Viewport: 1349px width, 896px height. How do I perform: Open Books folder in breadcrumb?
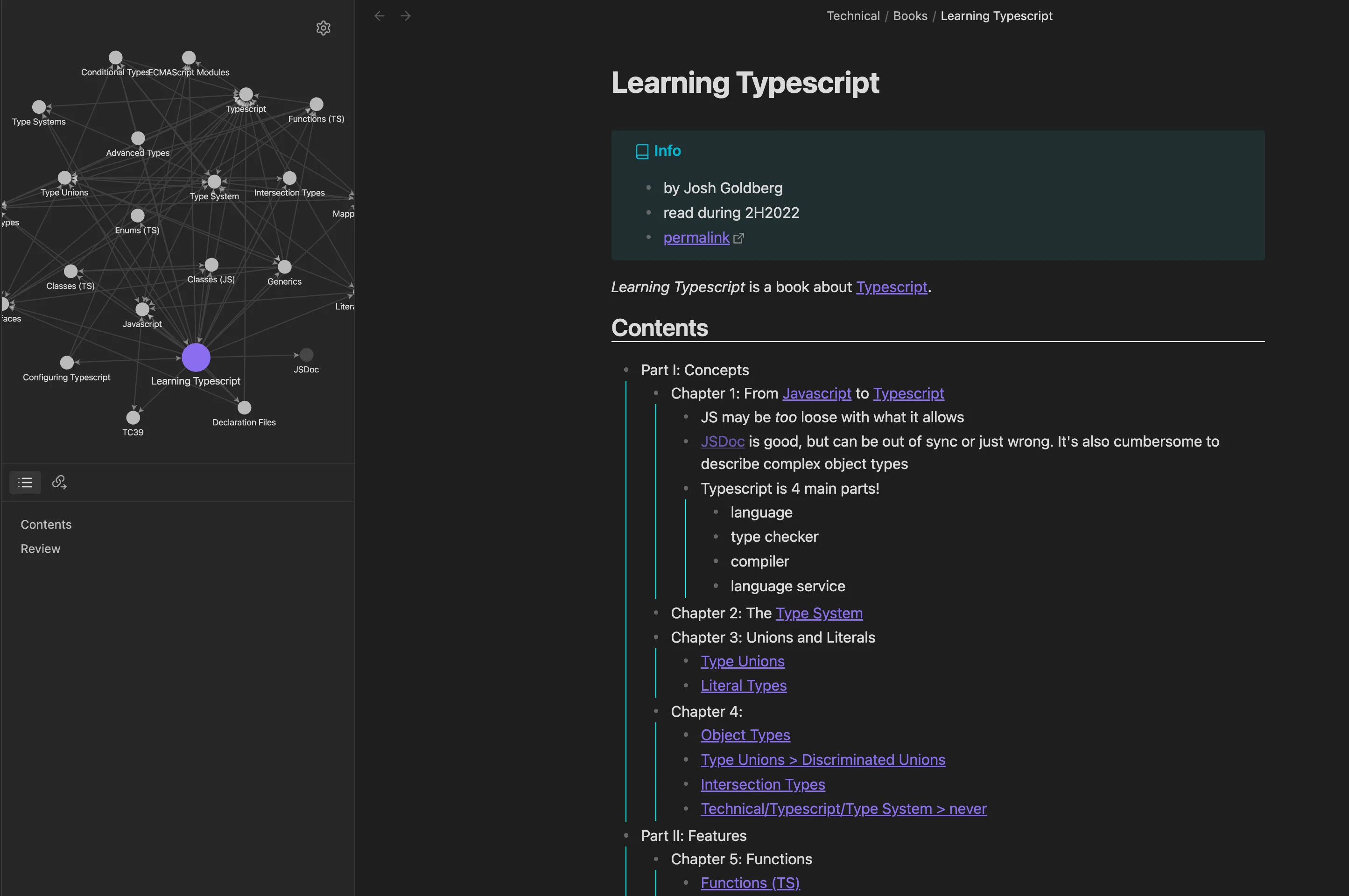point(910,16)
